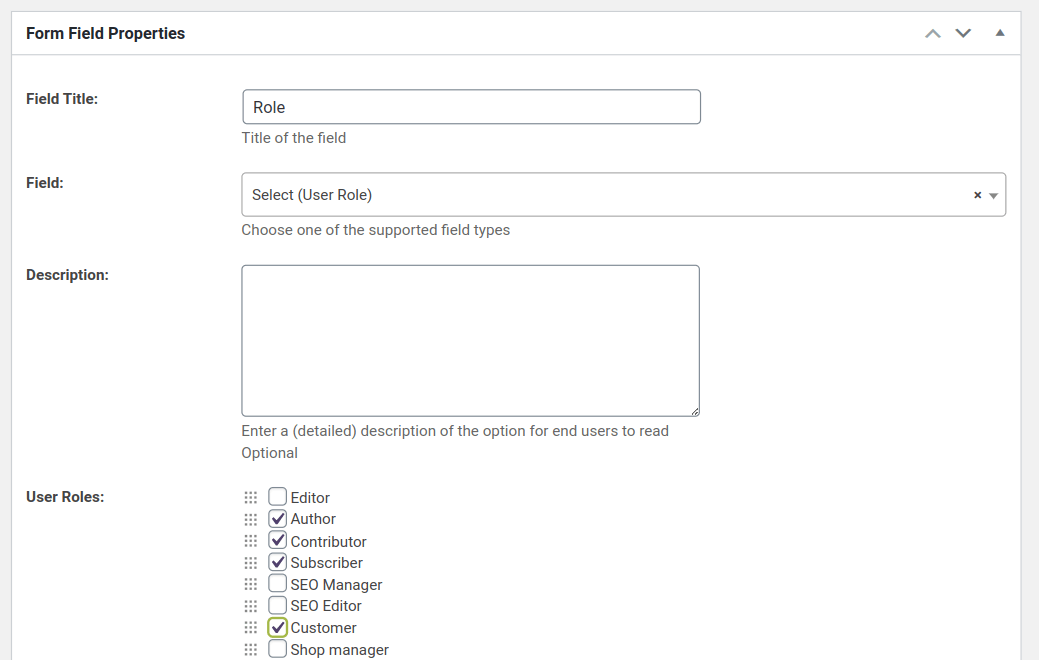This screenshot has height=660, width=1039.
Task: Uncheck the Subscriber role checkbox
Action: coord(278,562)
